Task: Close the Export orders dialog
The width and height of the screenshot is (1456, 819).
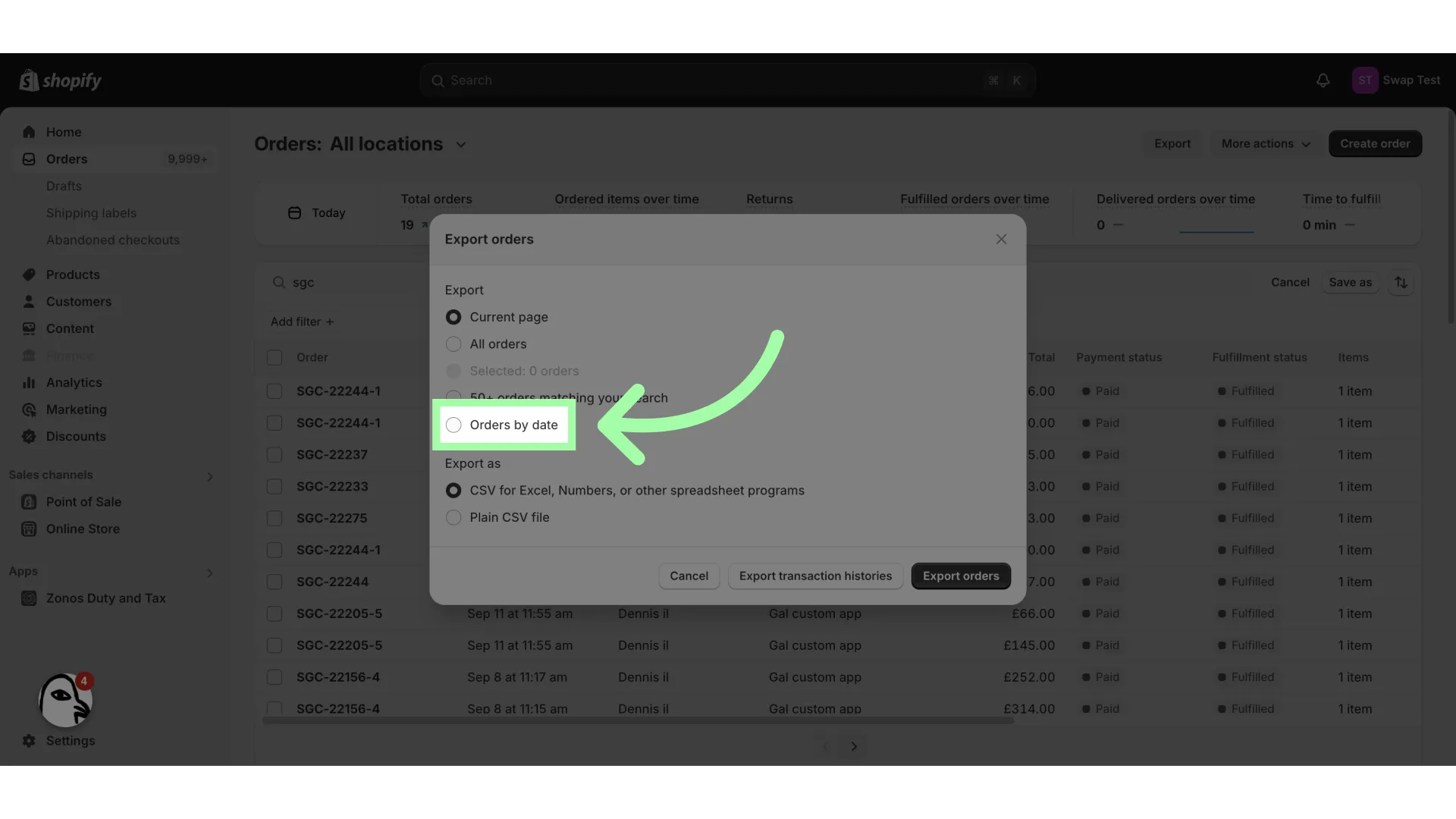Action: 1001,240
